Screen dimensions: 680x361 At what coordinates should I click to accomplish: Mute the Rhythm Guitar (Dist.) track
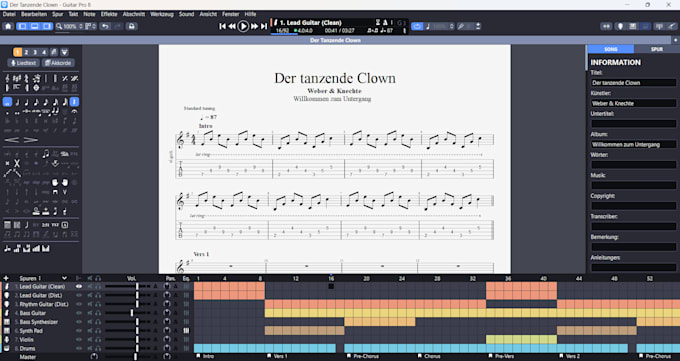click(90, 304)
